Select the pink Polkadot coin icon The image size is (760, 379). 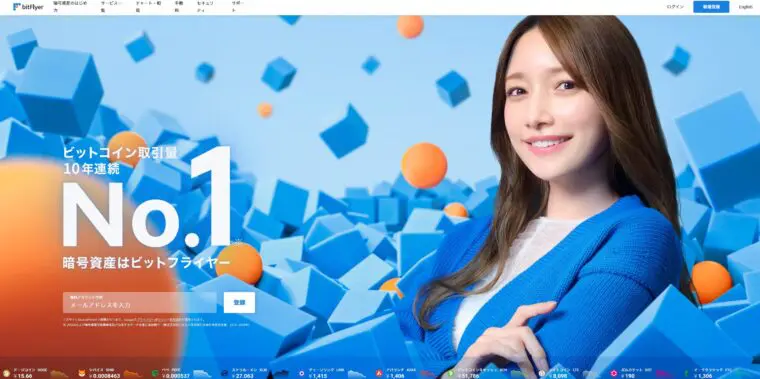point(614,373)
